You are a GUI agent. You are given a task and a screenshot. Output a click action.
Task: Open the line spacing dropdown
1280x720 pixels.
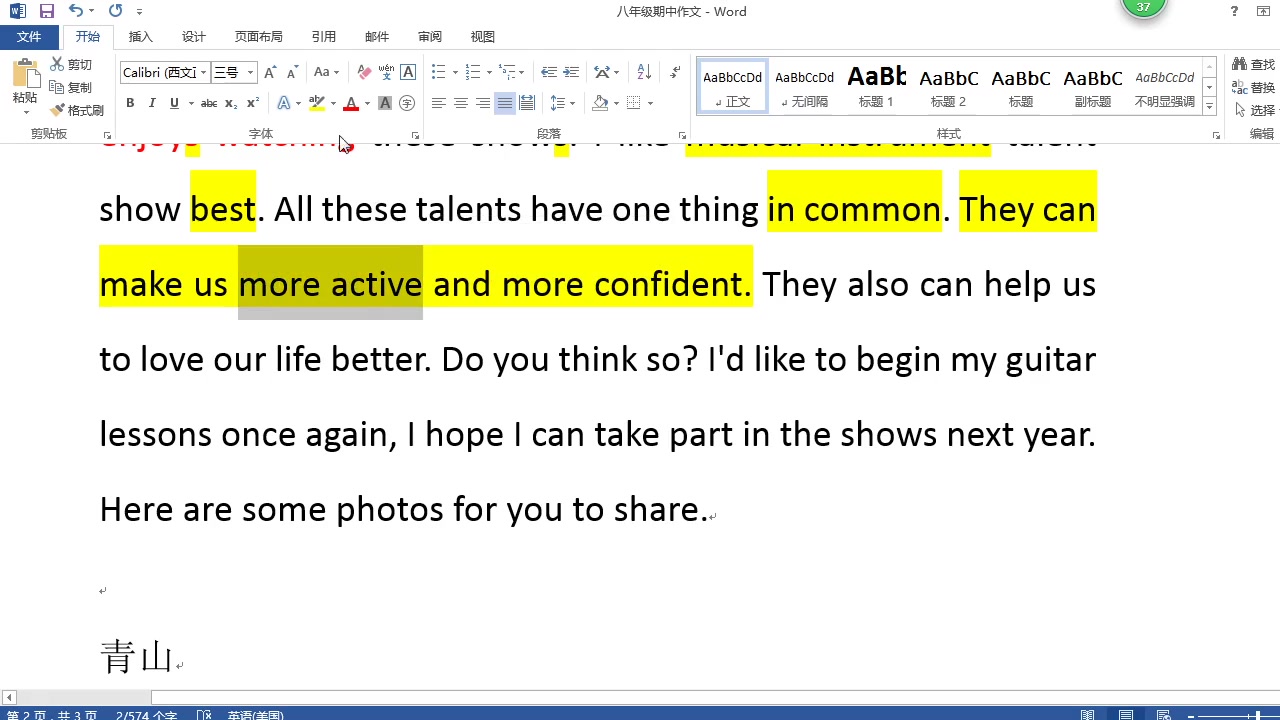pos(562,103)
